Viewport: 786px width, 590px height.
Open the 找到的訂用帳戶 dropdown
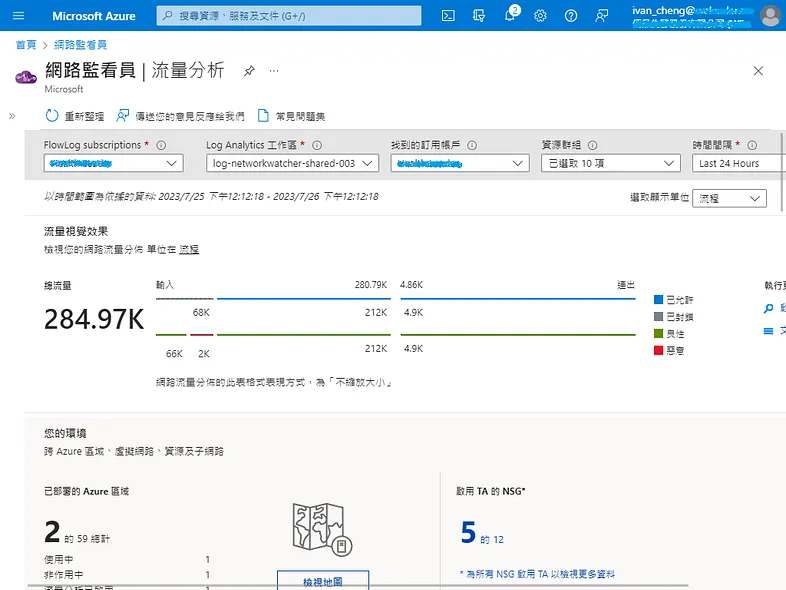[460, 163]
